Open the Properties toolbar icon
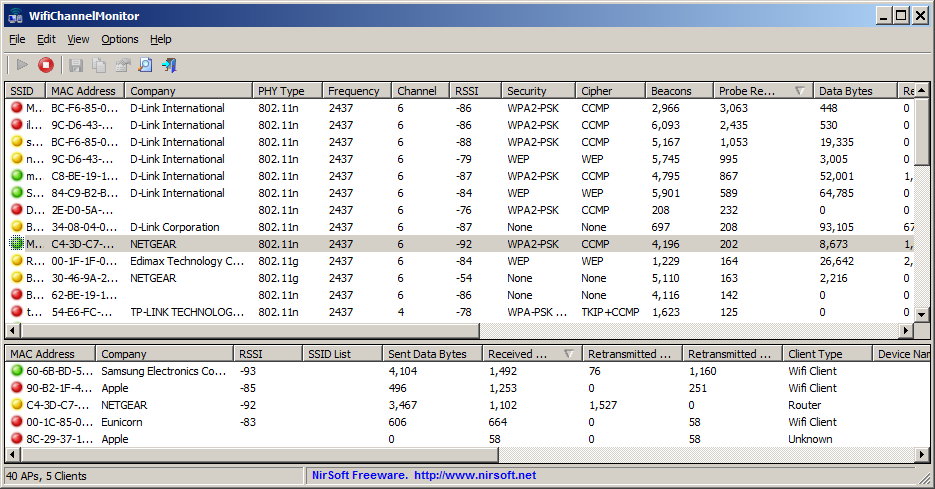Screen dimensions: 935x489 point(122,65)
